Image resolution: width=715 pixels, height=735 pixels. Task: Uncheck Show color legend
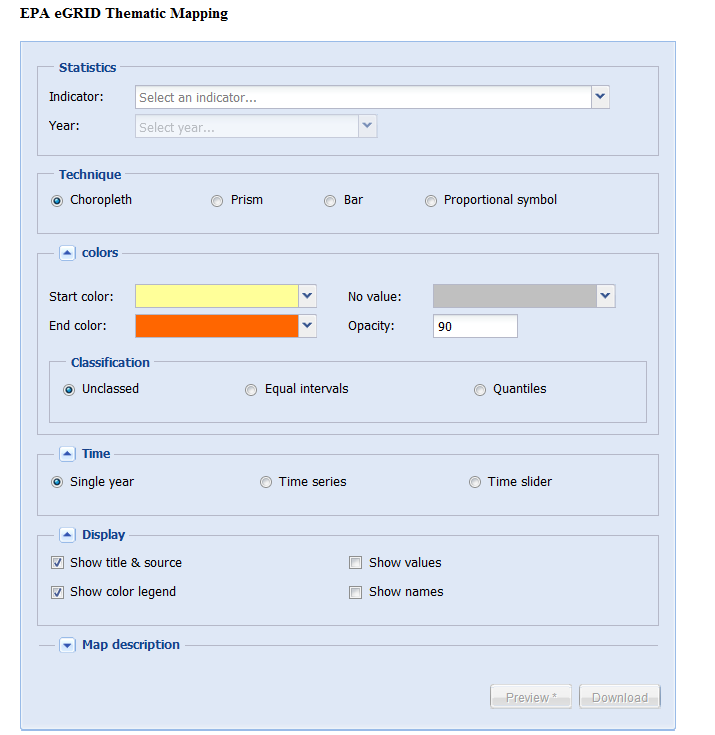[x=57, y=592]
